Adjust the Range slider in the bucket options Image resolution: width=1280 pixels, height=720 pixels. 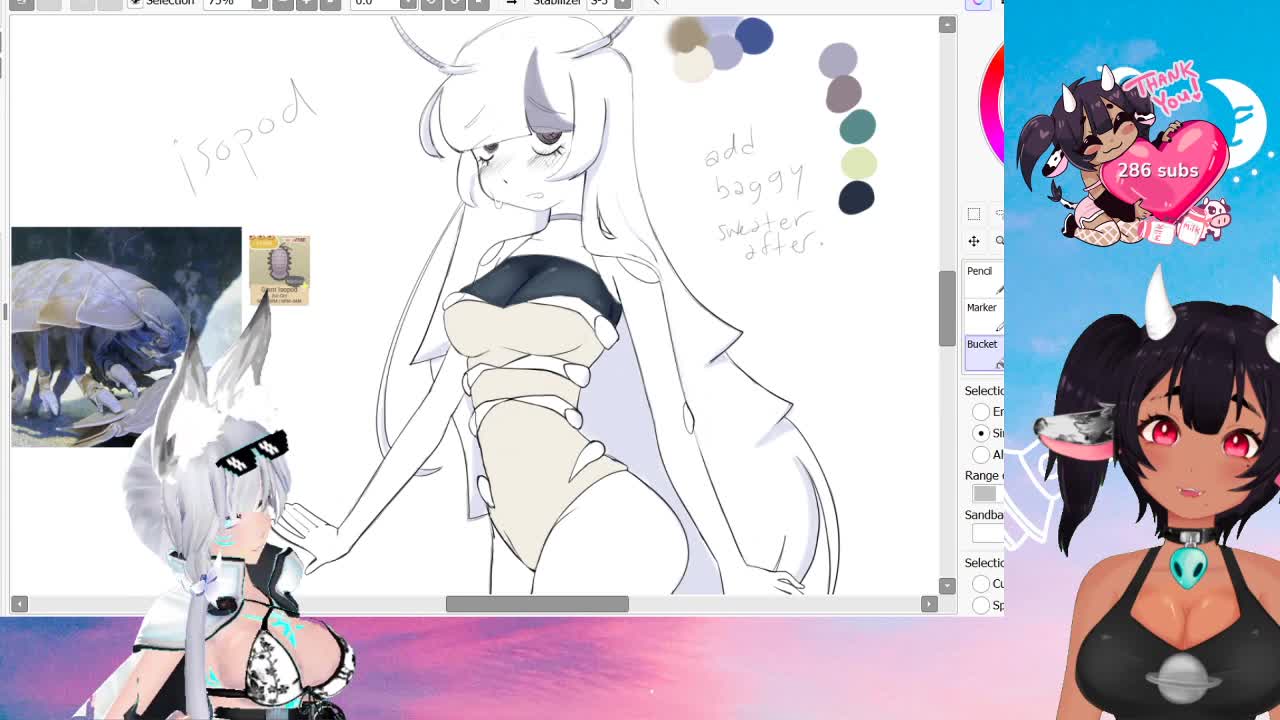[986, 494]
